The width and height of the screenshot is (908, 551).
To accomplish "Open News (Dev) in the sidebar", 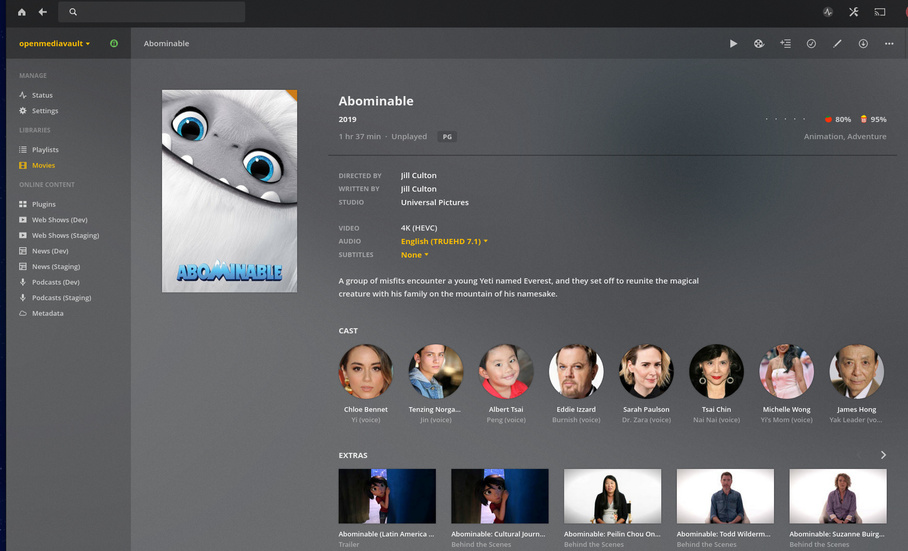I will (x=44, y=251).
